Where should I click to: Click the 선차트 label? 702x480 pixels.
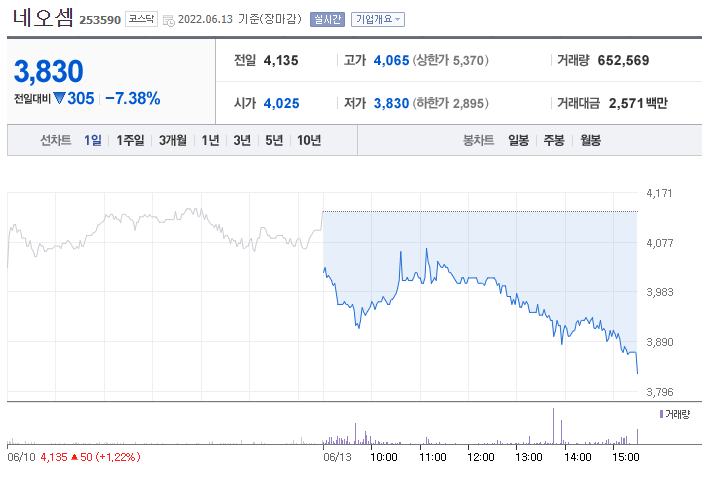56,140
